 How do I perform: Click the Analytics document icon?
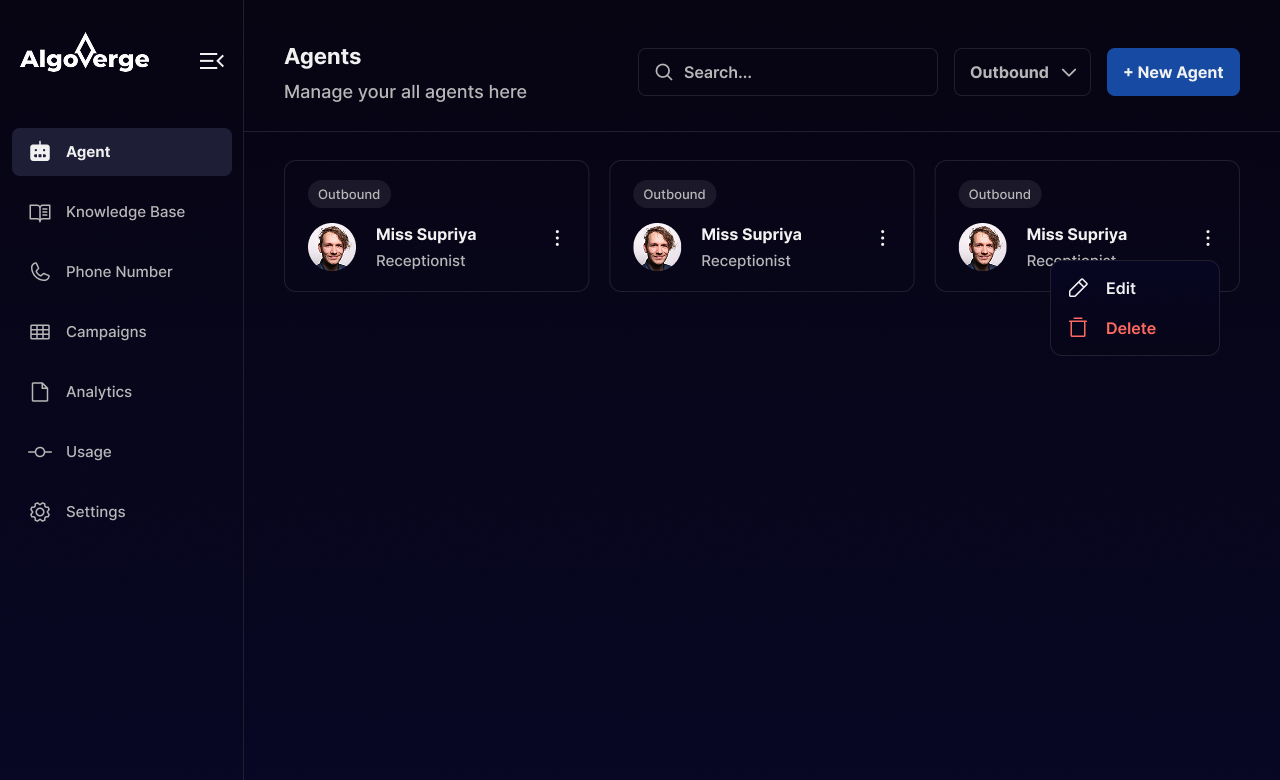coord(40,392)
